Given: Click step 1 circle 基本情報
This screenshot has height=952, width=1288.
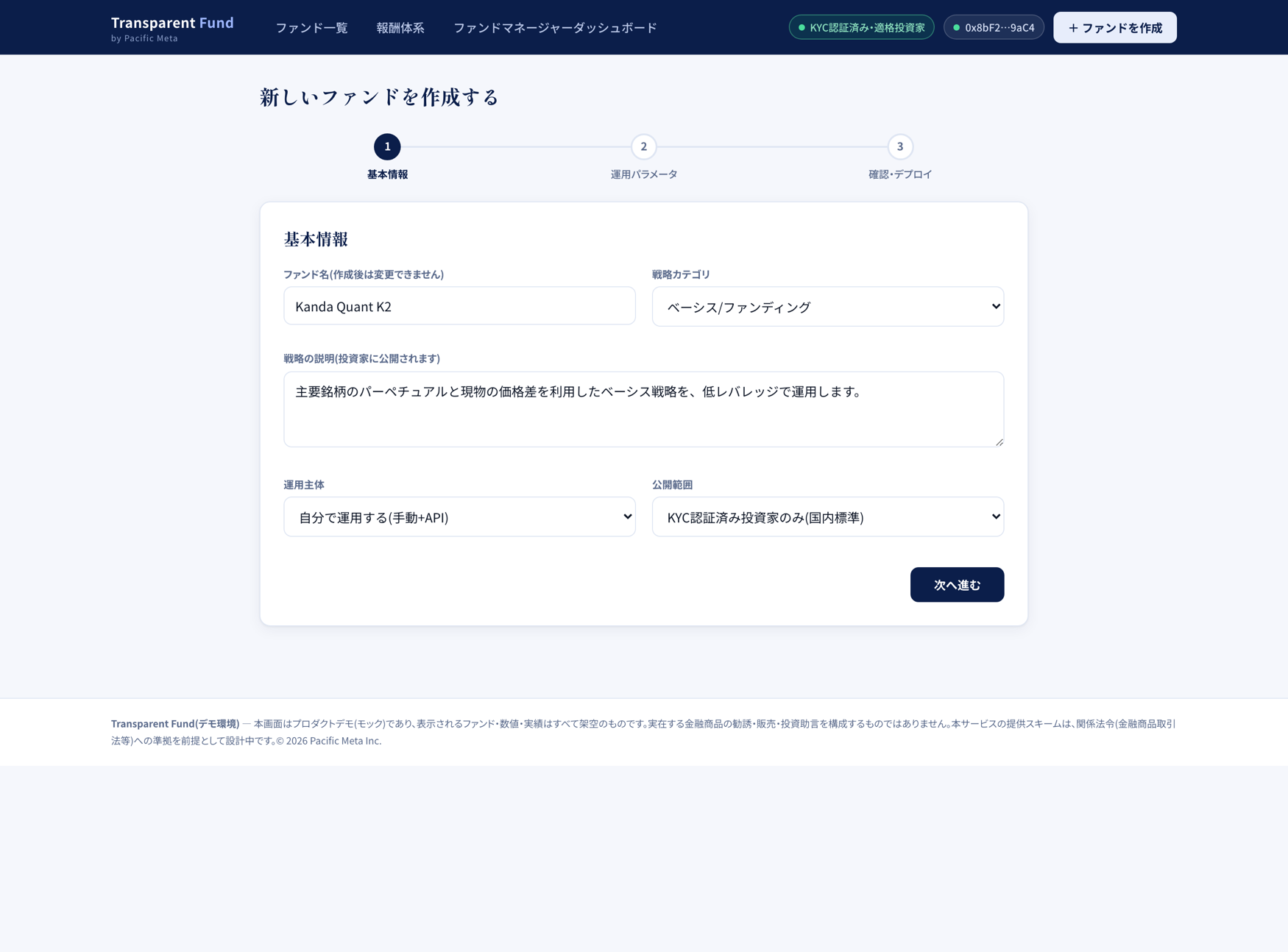Looking at the screenshot, I should pyautogui.click(x=387, y=146).
